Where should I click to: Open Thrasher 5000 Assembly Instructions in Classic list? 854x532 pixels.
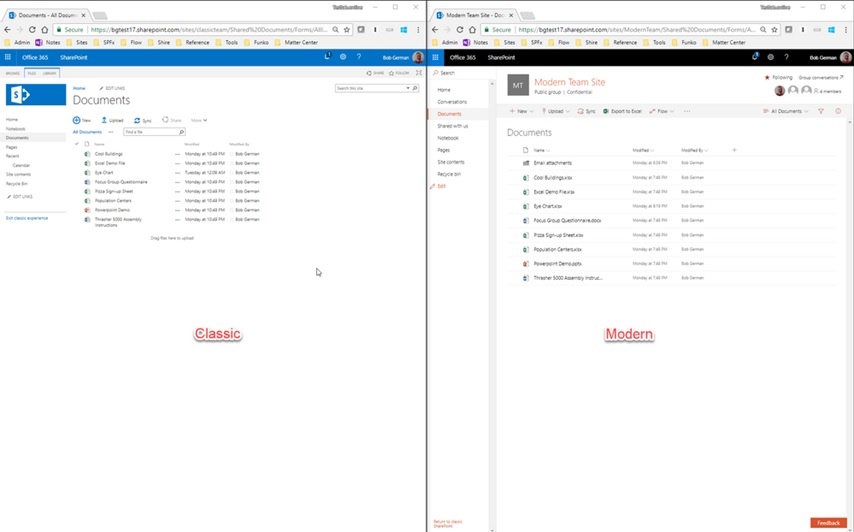pyautogui.click(x=118, y=222)
